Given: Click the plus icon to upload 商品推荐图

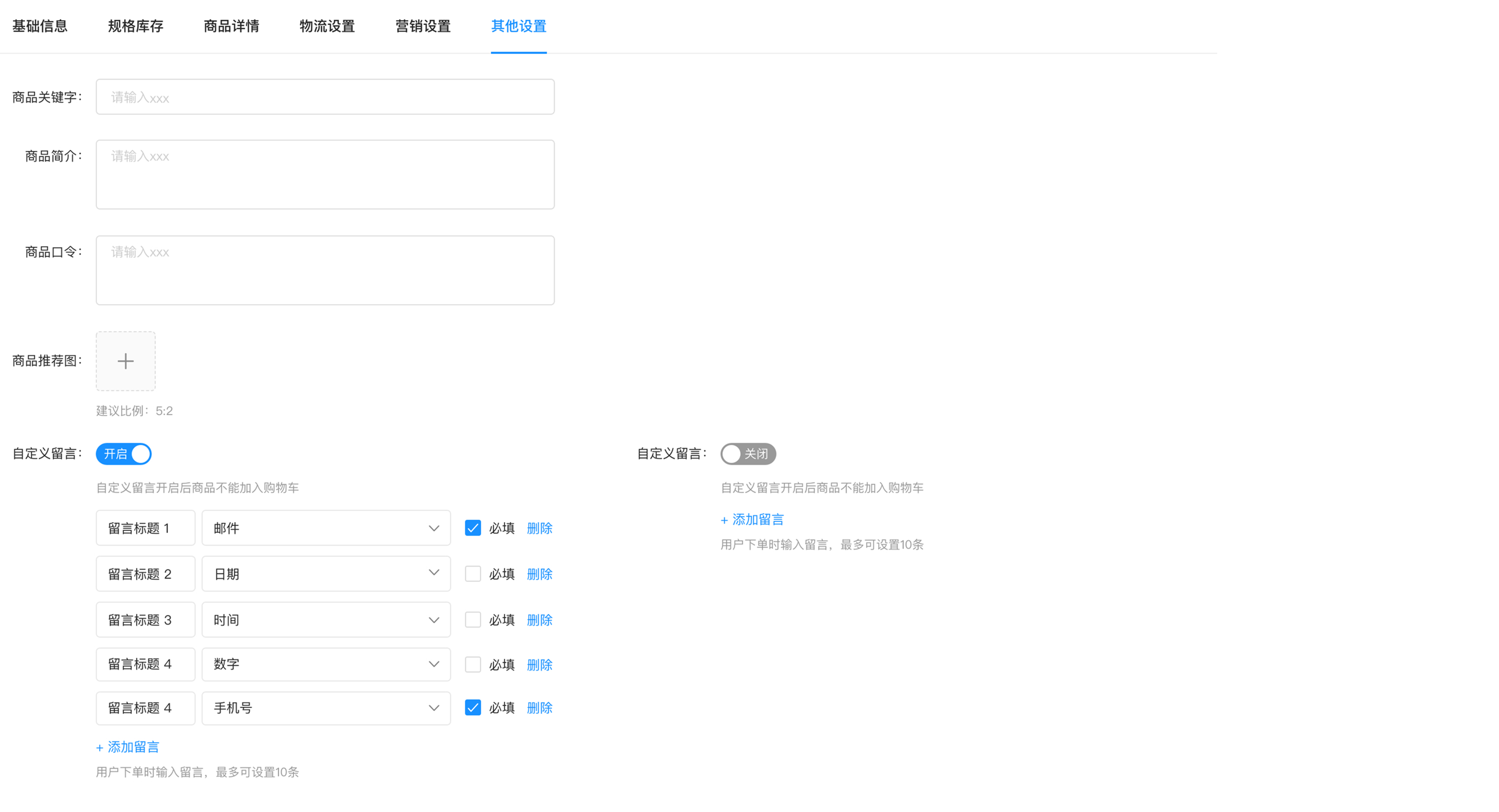Looking at the screenshot, I should (x=125, y=361).
